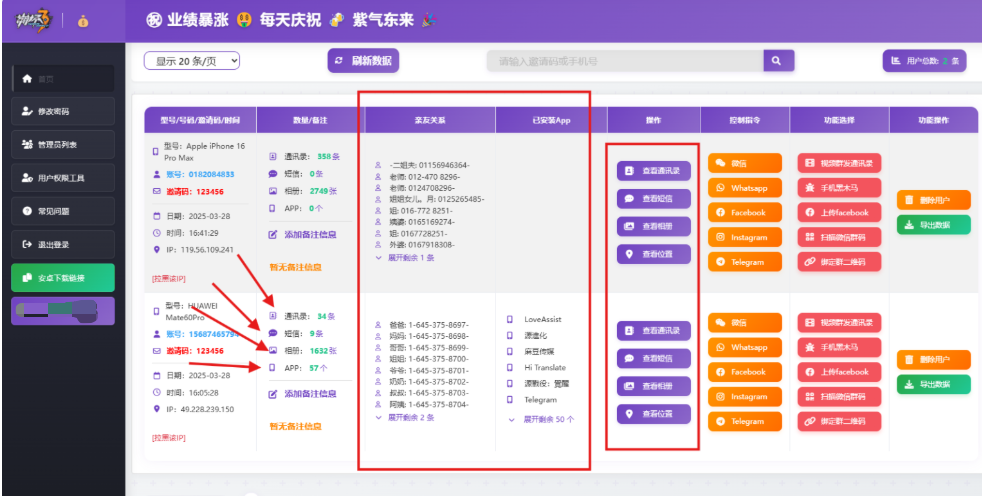Viewport: 982px width, 496px height.
Task: Click 扫描微信群码 in the iPhone row
Action: tap(839, 237)
